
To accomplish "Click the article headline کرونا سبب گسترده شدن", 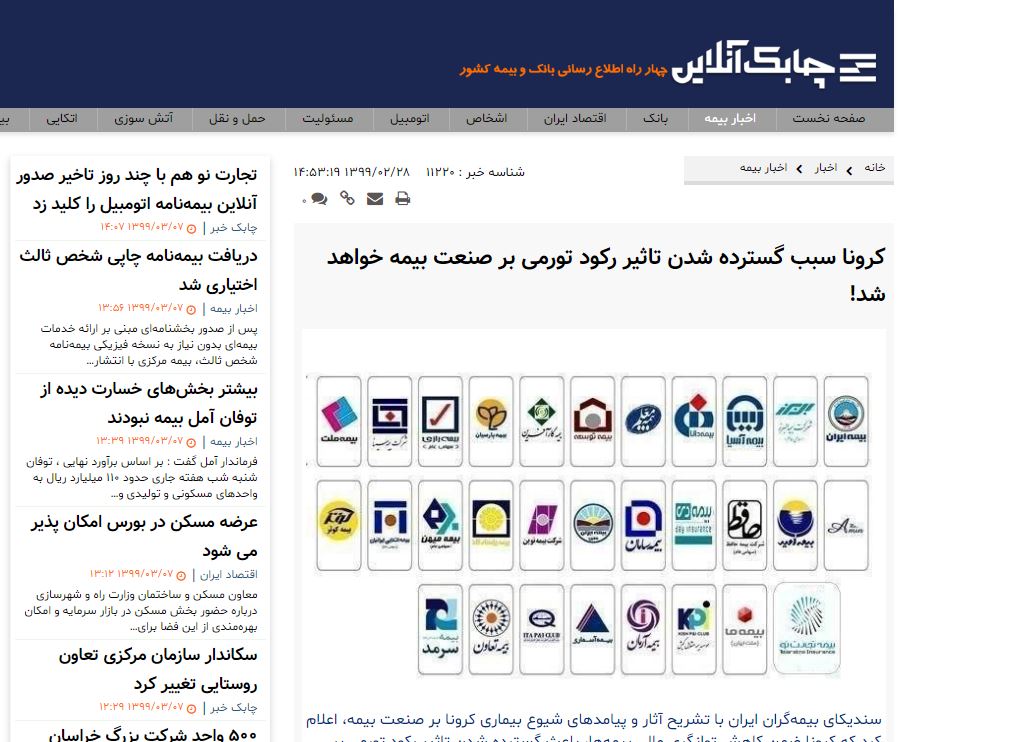I will pyautogui.click(x=606, y=274).
